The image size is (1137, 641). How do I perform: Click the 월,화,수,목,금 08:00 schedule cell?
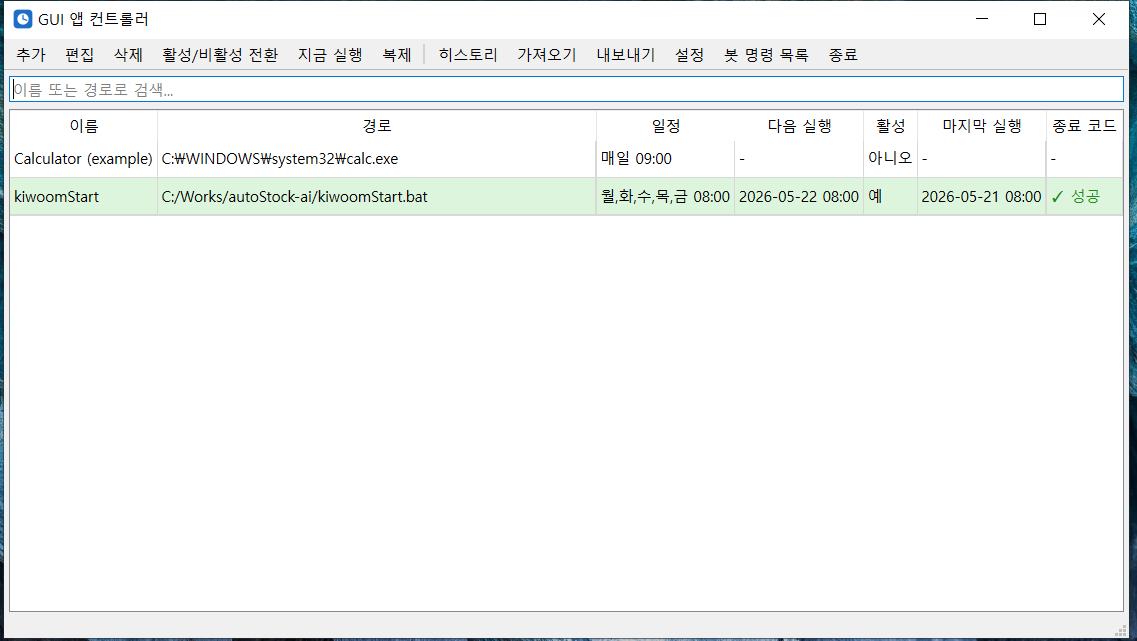[x=666, y=197]
